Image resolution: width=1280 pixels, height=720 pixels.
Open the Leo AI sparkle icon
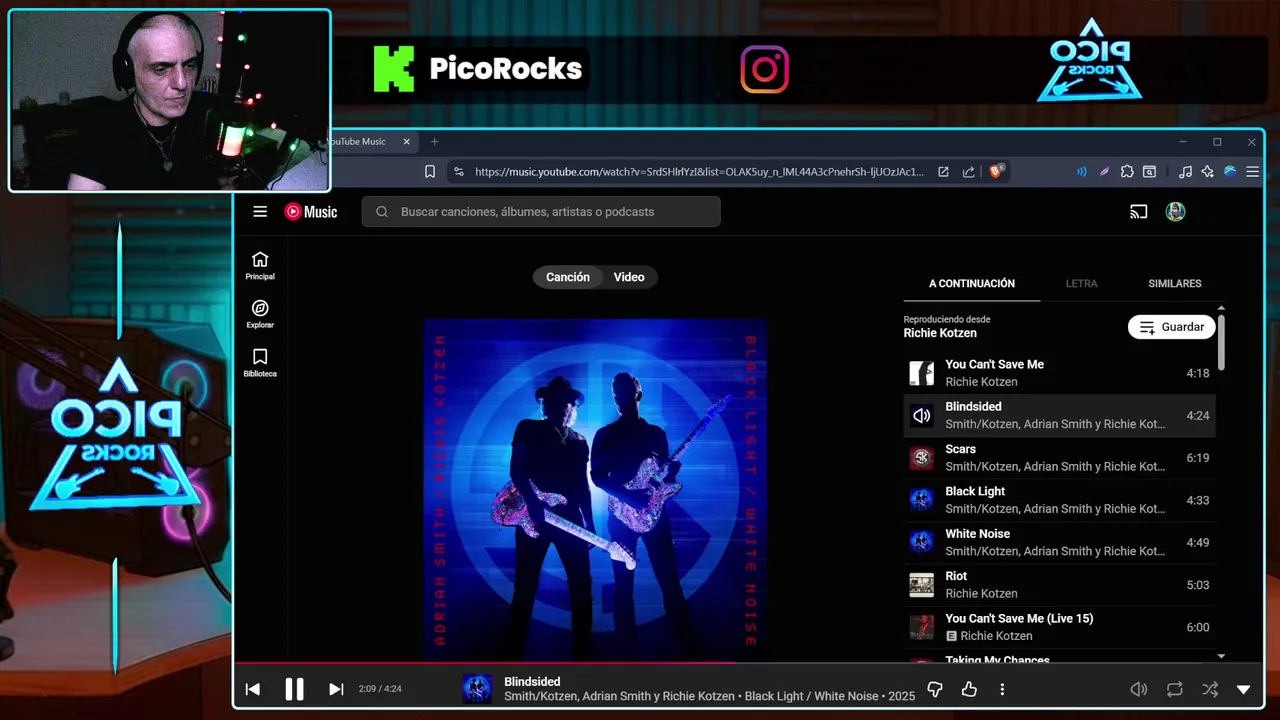click(x=1208, y=172)
